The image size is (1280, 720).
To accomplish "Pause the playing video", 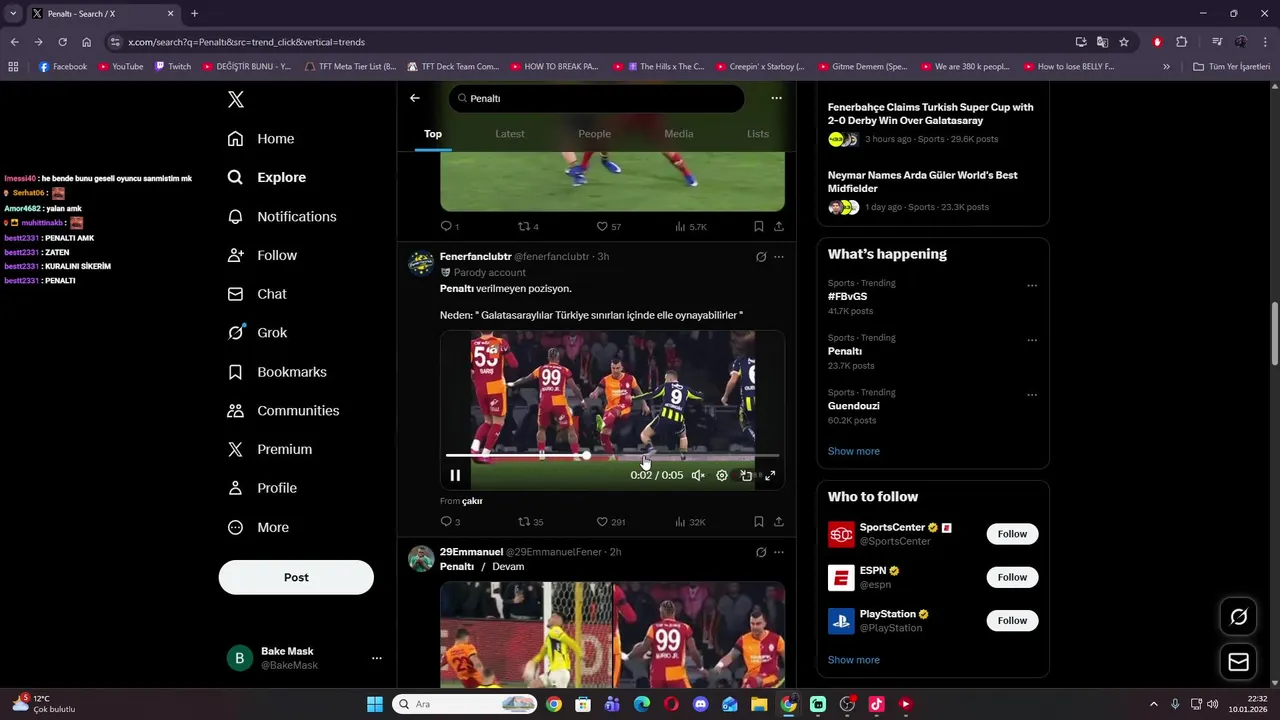I will coord(455,476).
